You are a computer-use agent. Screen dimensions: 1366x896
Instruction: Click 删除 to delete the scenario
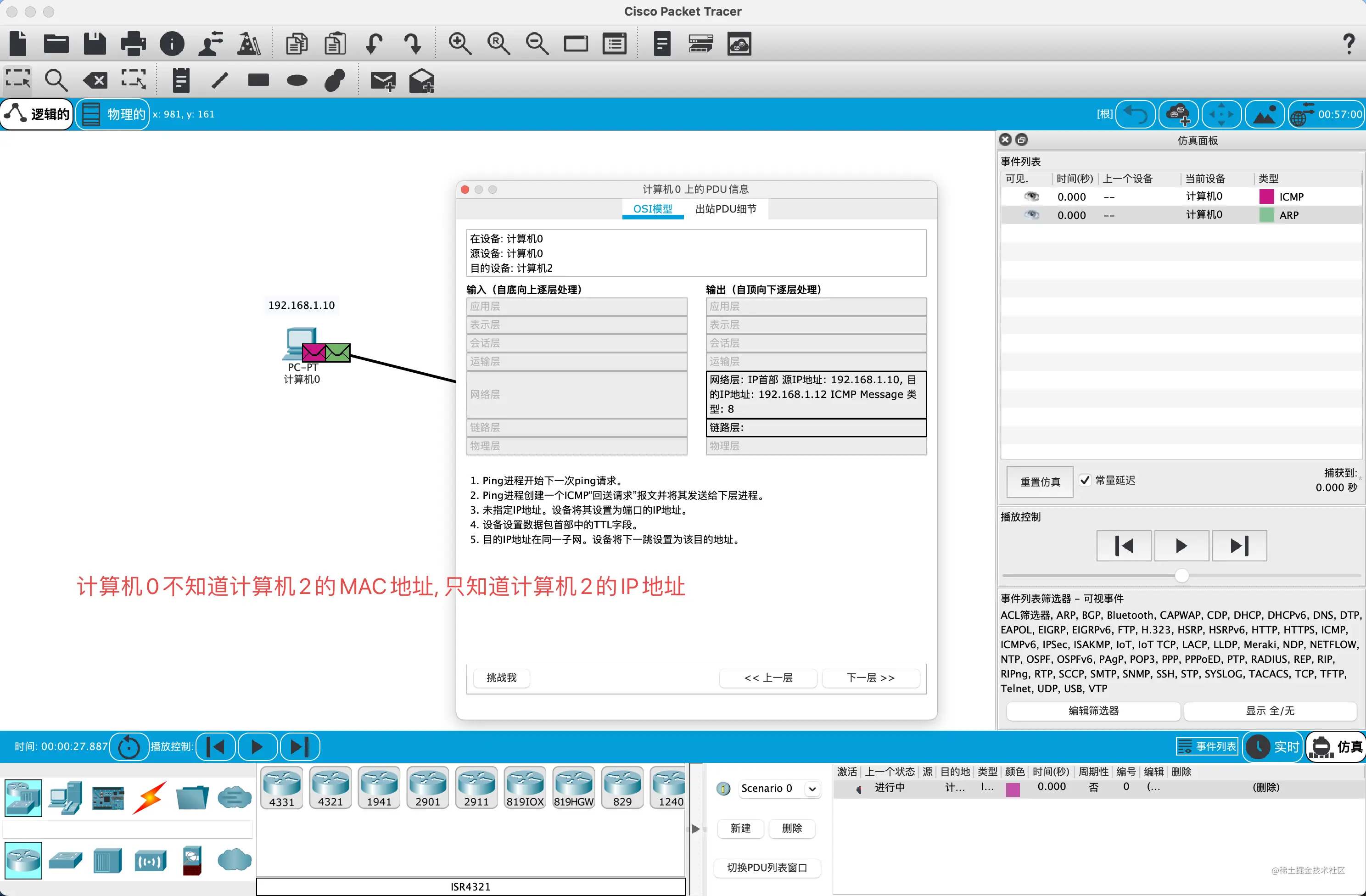(791, 828)
